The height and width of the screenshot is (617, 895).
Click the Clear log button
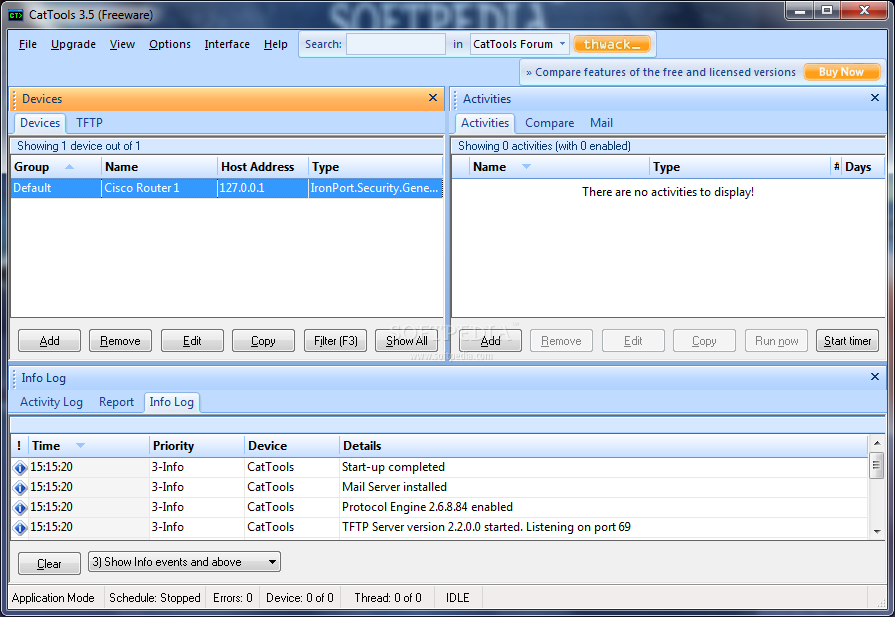click(x=50, y=564)
